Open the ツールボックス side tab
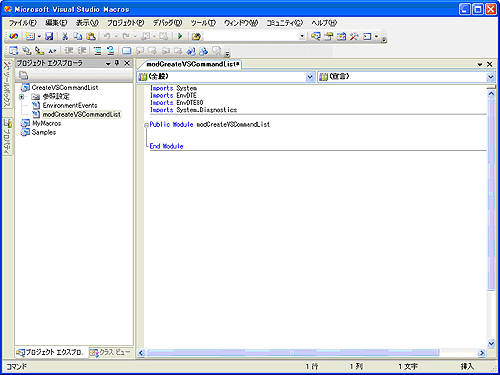 click(x=7, y=84)
